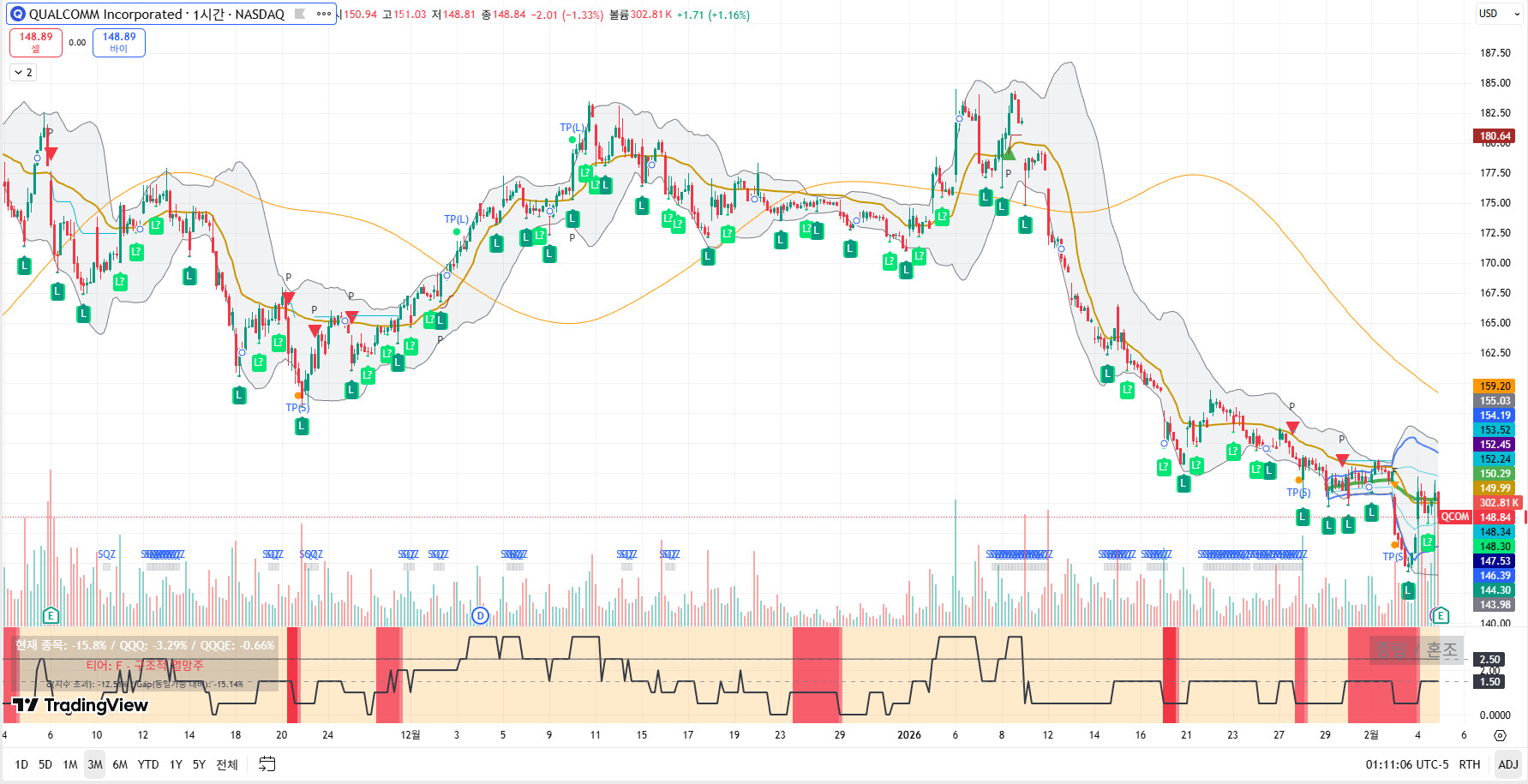Click the 170.00 price axis label

[1495, 263]
